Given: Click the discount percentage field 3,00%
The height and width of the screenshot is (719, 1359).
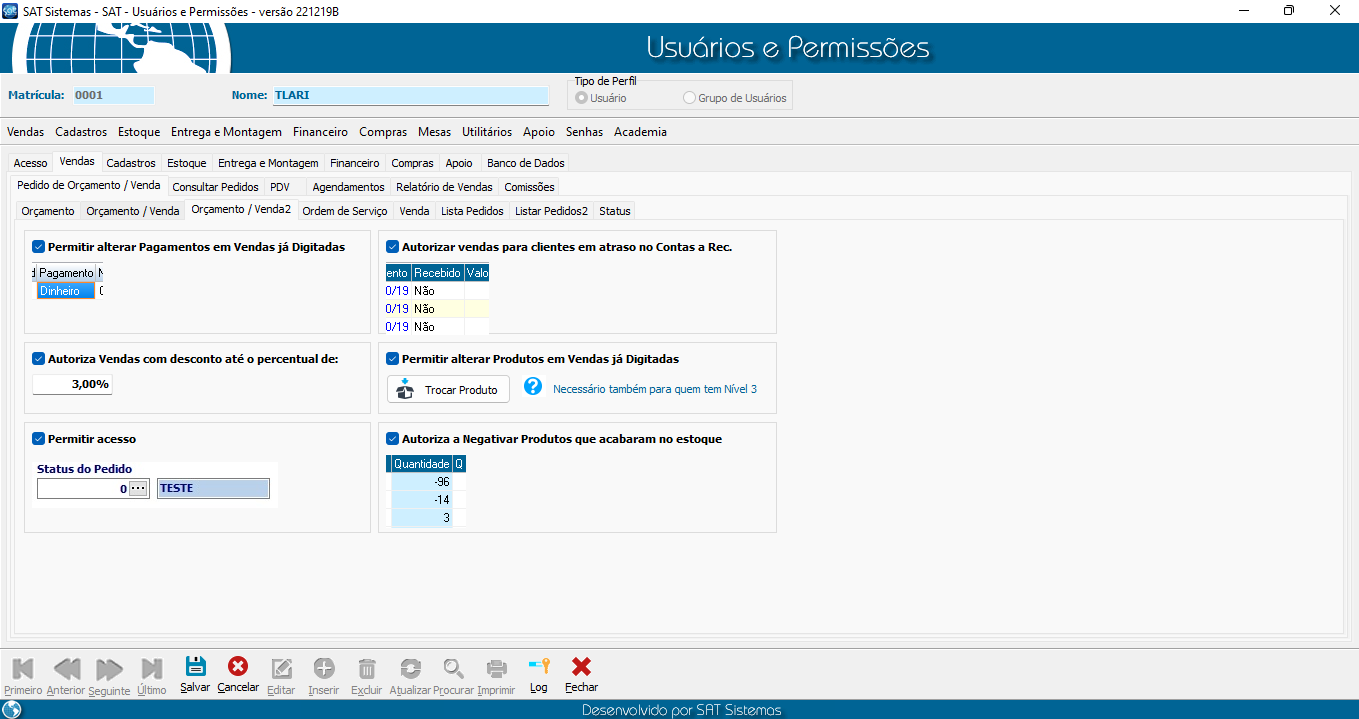Looking at the screenshot, I should coord(72,384).
